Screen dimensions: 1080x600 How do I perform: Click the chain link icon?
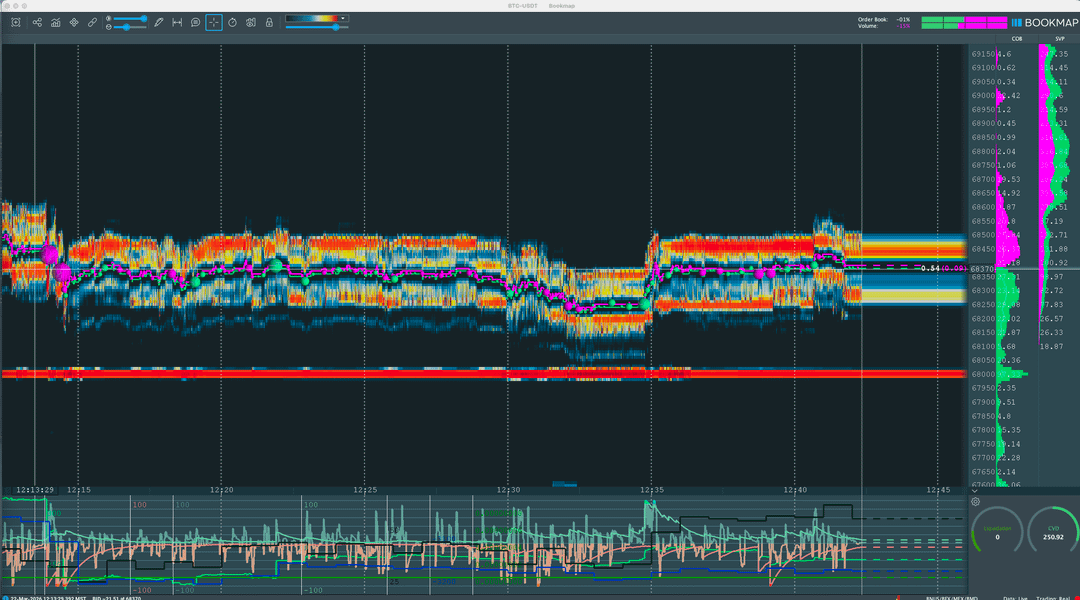coord(92,22)
